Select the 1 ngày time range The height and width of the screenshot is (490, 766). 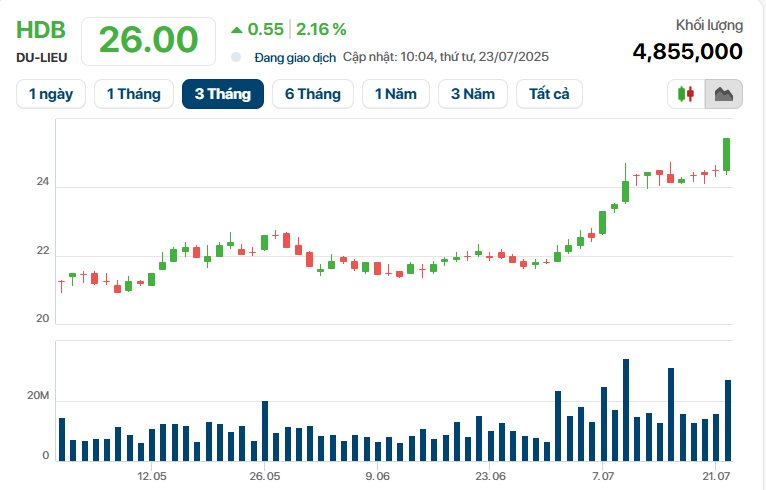tap(51, 94)
